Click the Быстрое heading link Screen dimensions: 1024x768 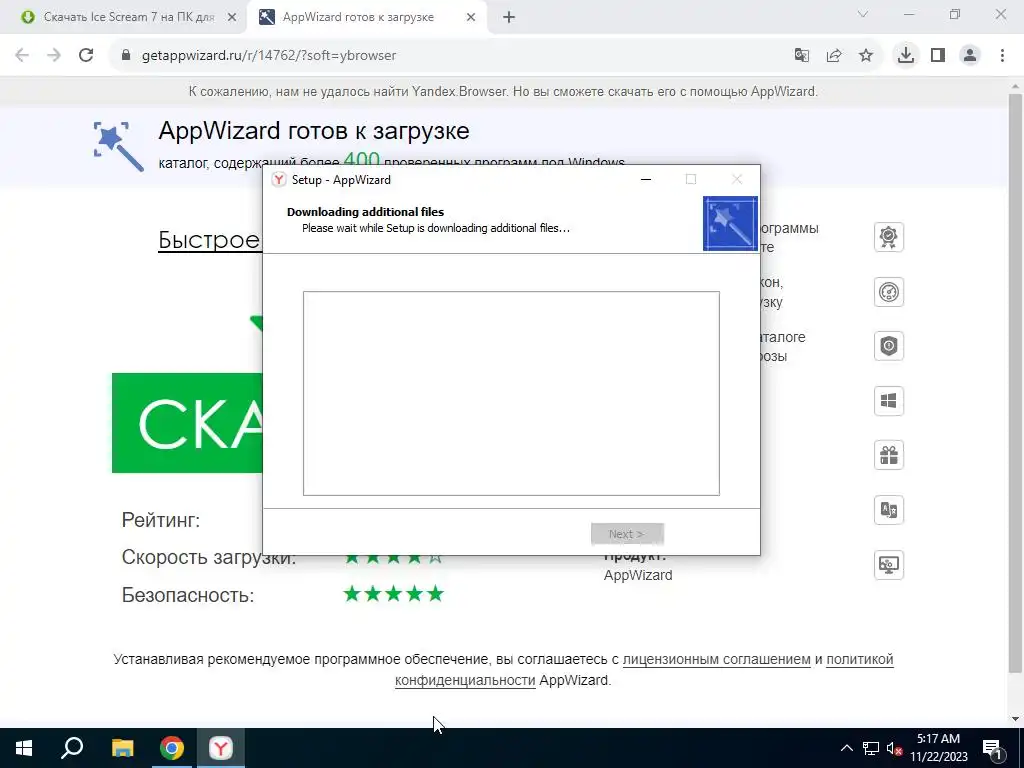(x=209, y=240)
